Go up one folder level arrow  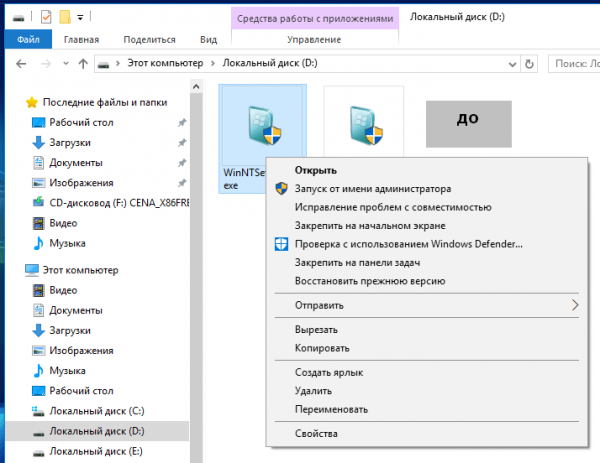[x=83, y=64]
